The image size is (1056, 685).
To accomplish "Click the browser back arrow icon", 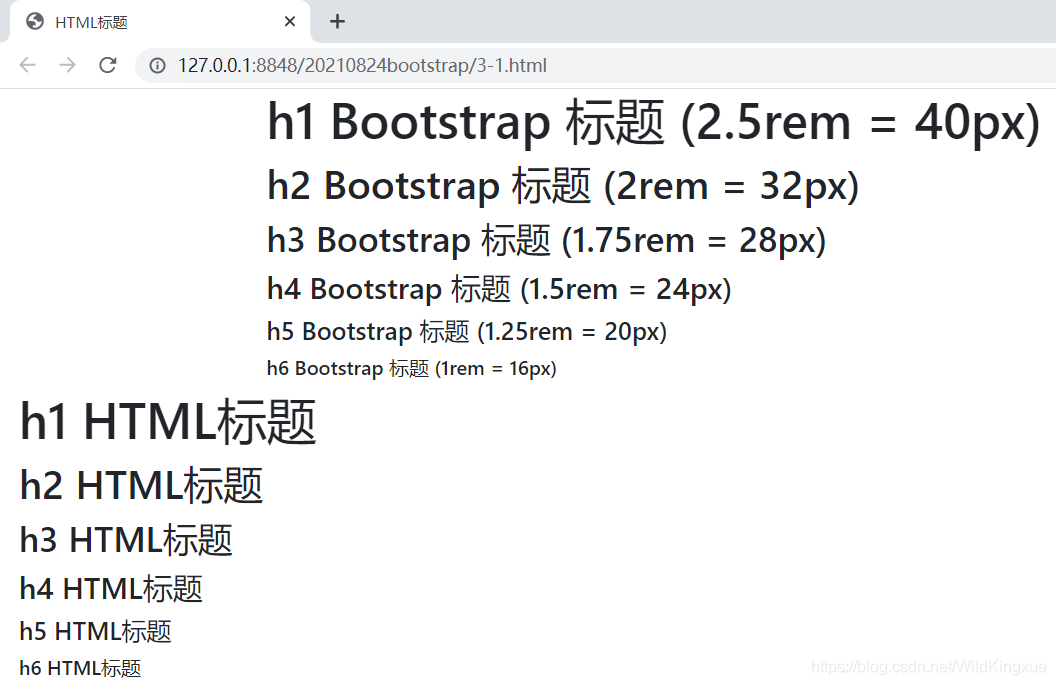I will [27, 65].
